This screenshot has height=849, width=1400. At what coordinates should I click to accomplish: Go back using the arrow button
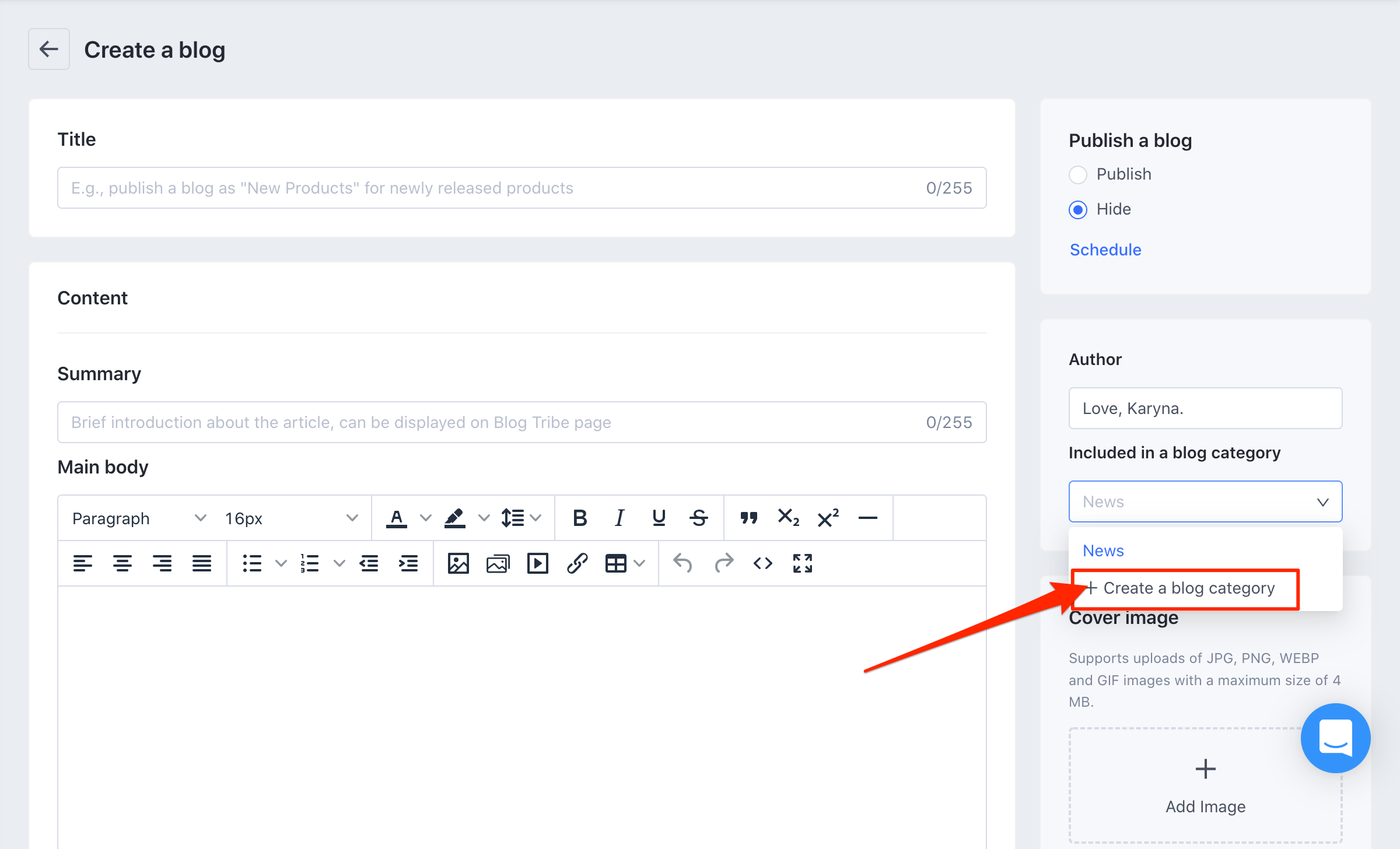49,49
